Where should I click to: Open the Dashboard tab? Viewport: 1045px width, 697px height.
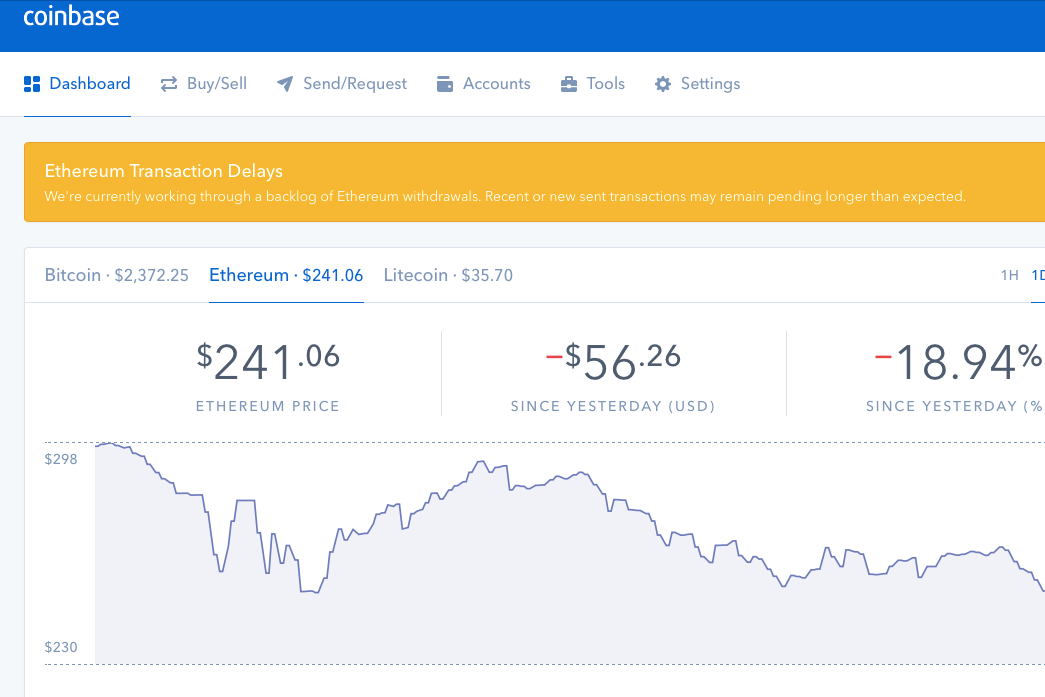[x=77, y=84]
